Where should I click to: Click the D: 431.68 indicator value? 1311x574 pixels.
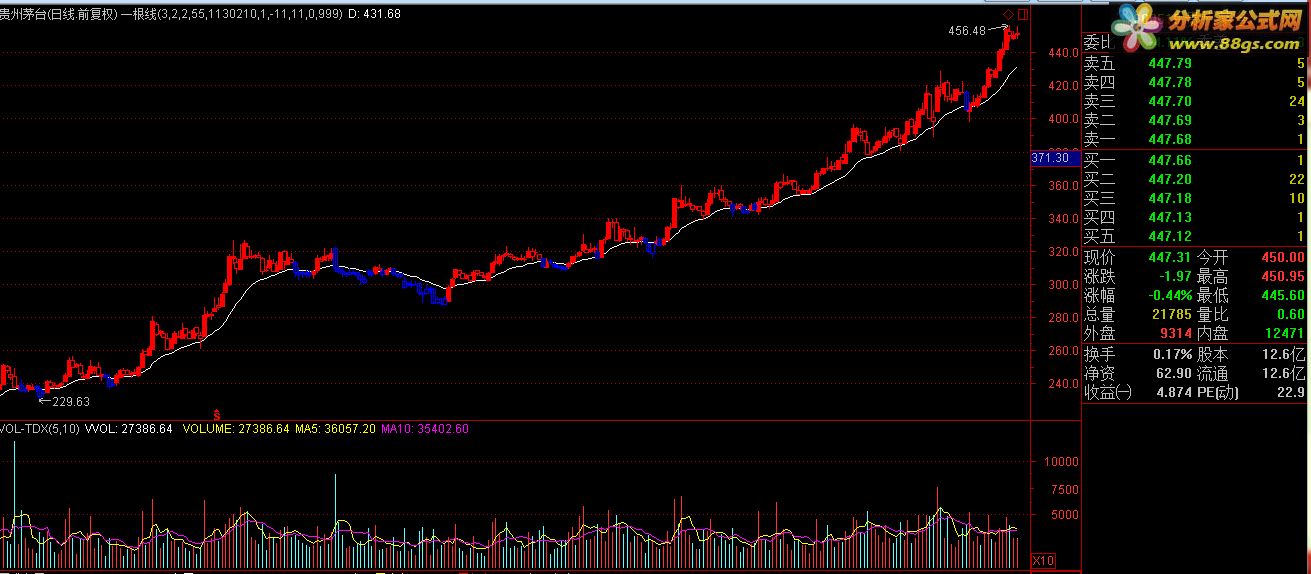click(374, 14)
